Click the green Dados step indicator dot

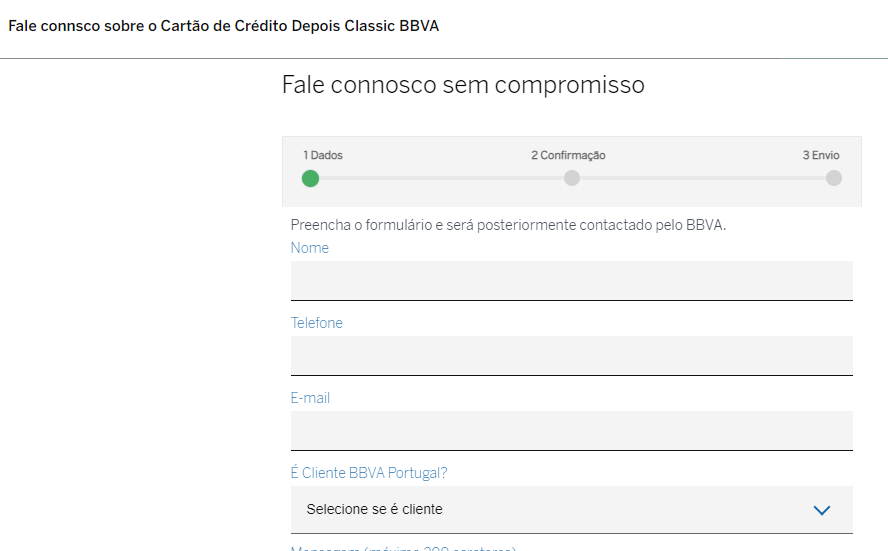(x=311, y=178)
